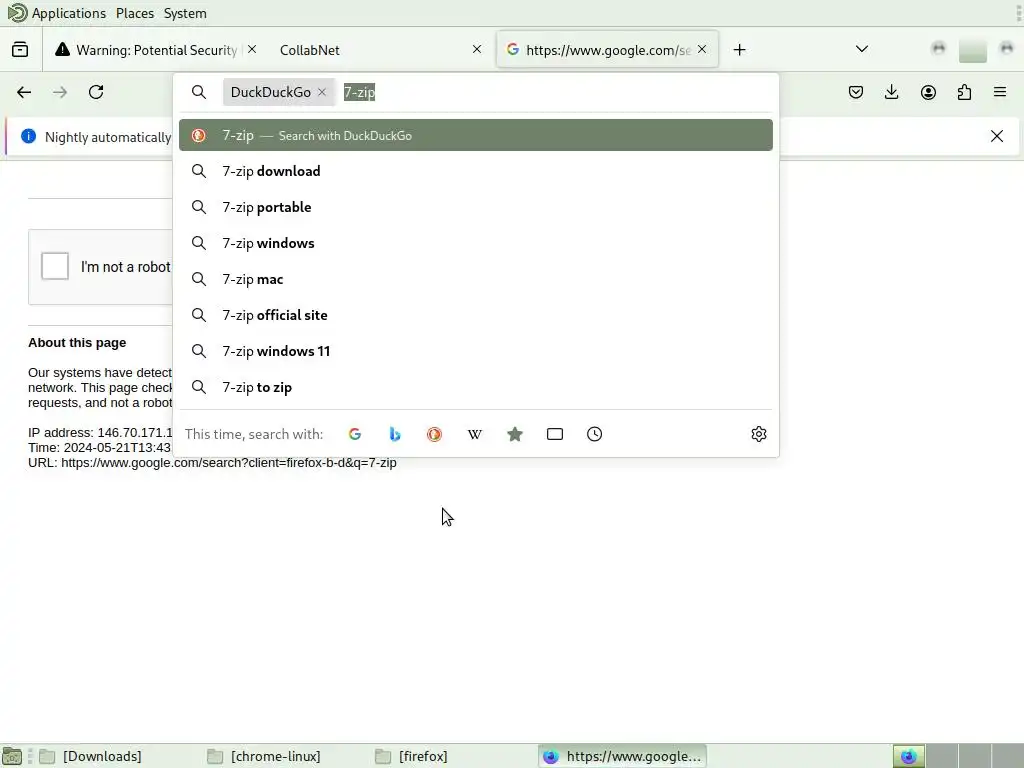Choose suggestion 7-zip windows 11
Image resolution: width=1024 pixels, height=768 pixels.
click(x=475, y=351)
